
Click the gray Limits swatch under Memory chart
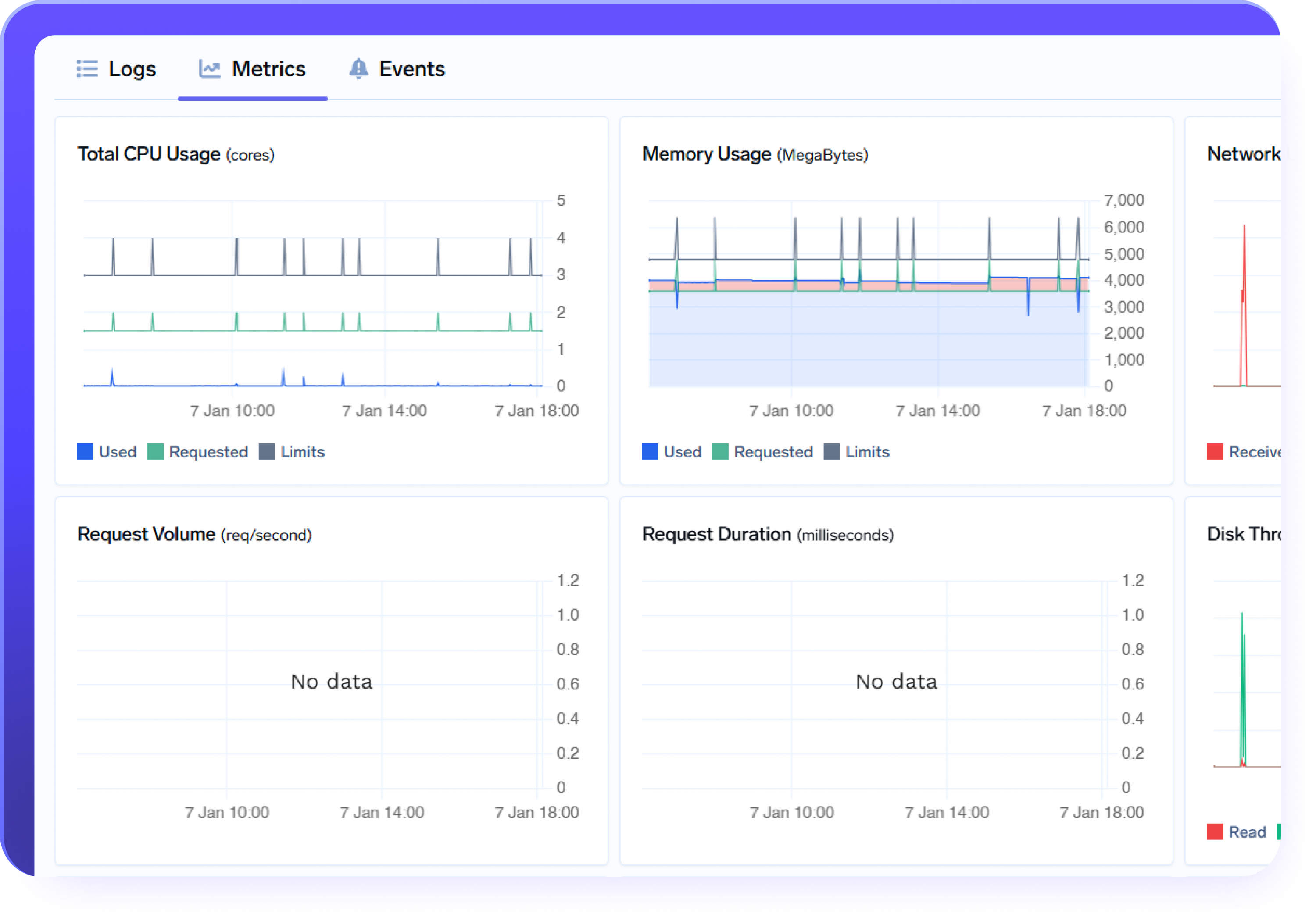(832, 452)
